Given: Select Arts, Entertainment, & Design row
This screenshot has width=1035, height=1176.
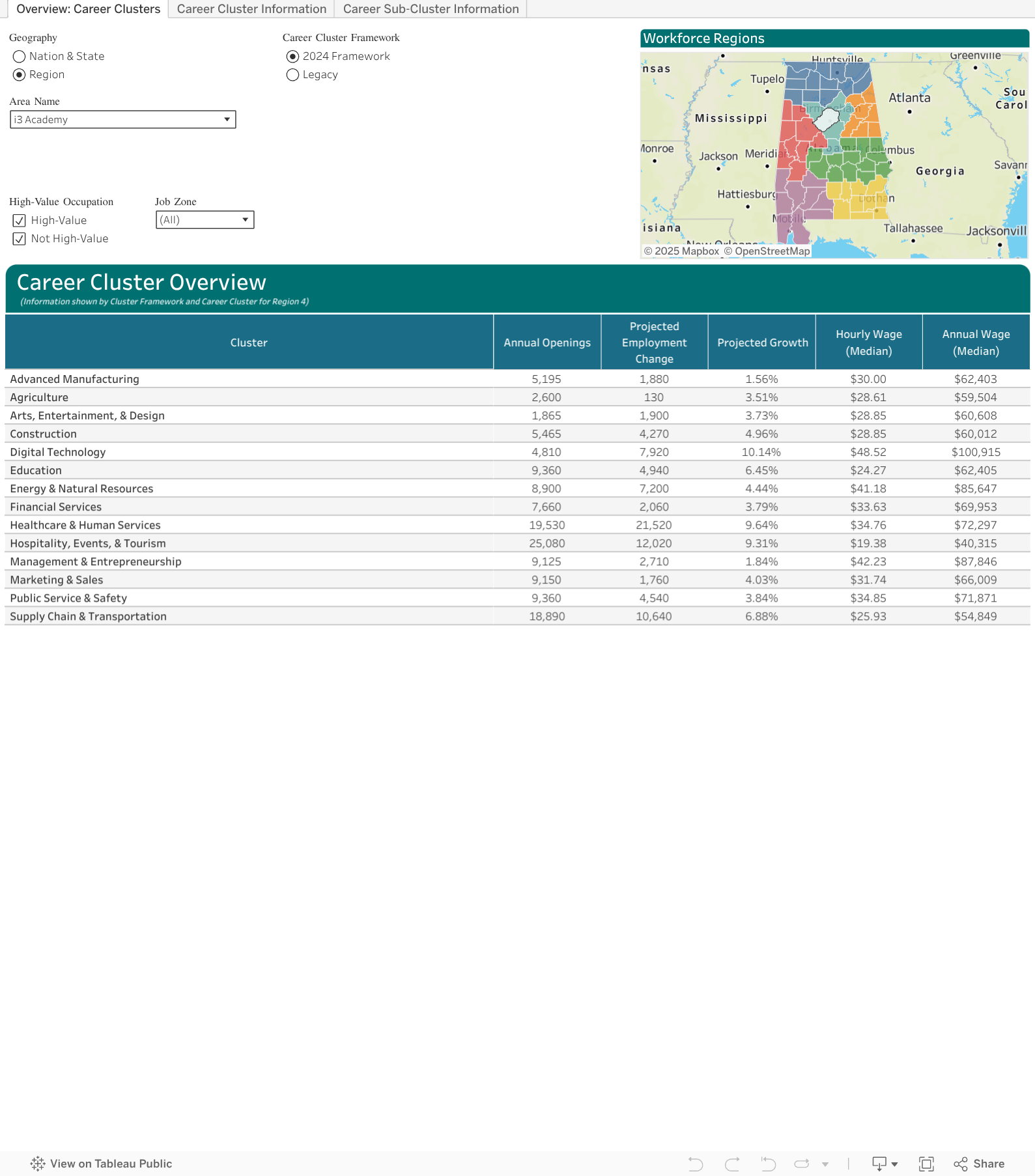Looking at the screenshot, I should pos(517,415).
